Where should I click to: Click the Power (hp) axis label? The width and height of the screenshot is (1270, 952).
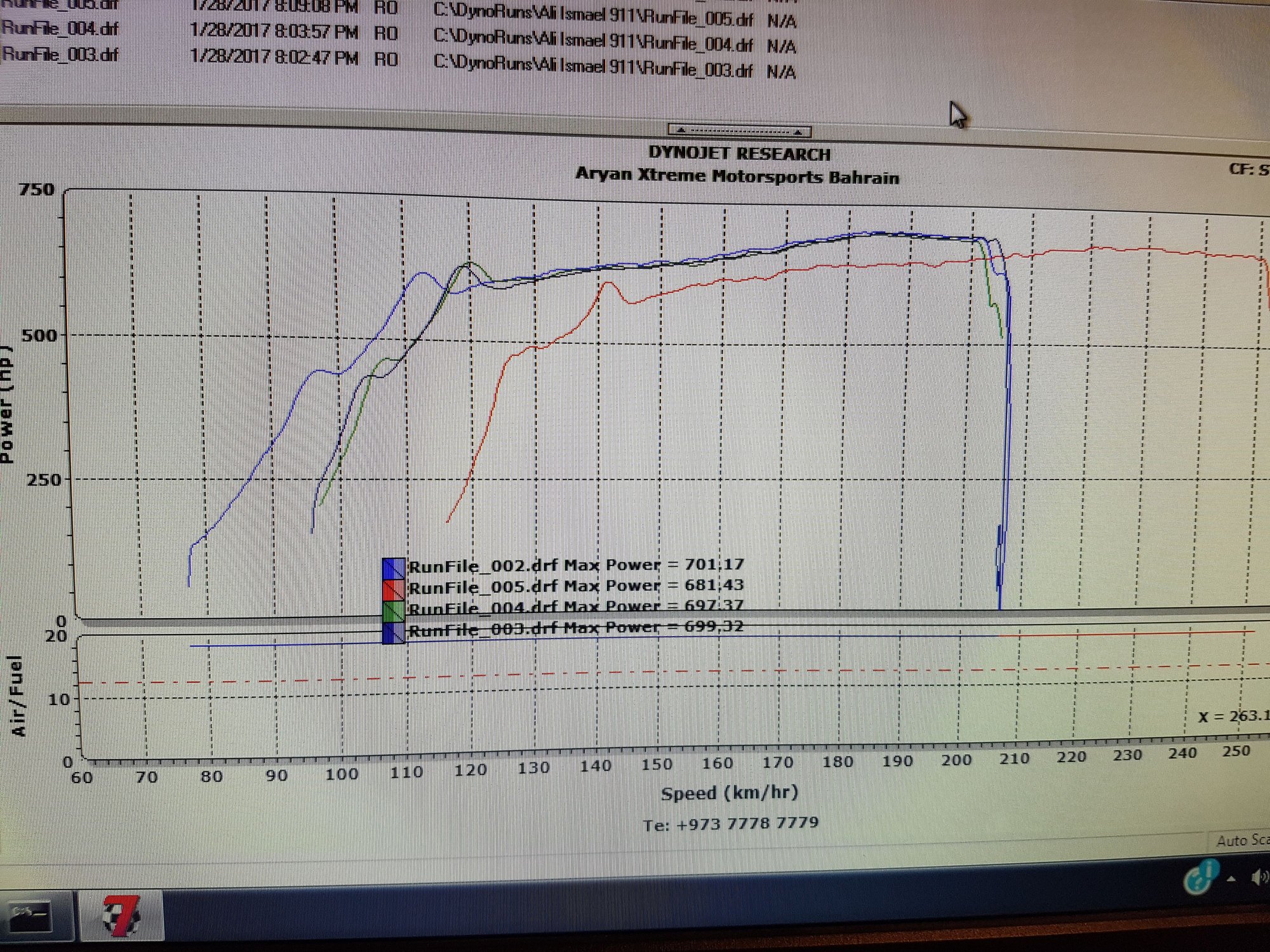point(6,406)
